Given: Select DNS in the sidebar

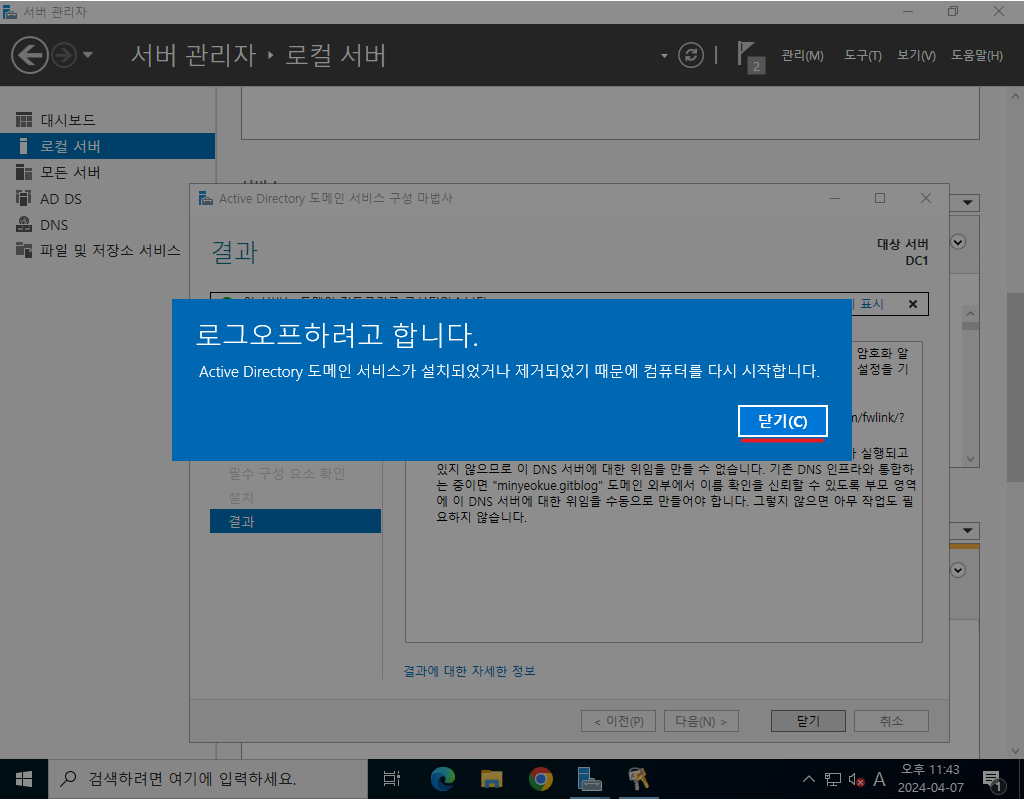Looking at the screenshot, I should click(x=108, y=224).
